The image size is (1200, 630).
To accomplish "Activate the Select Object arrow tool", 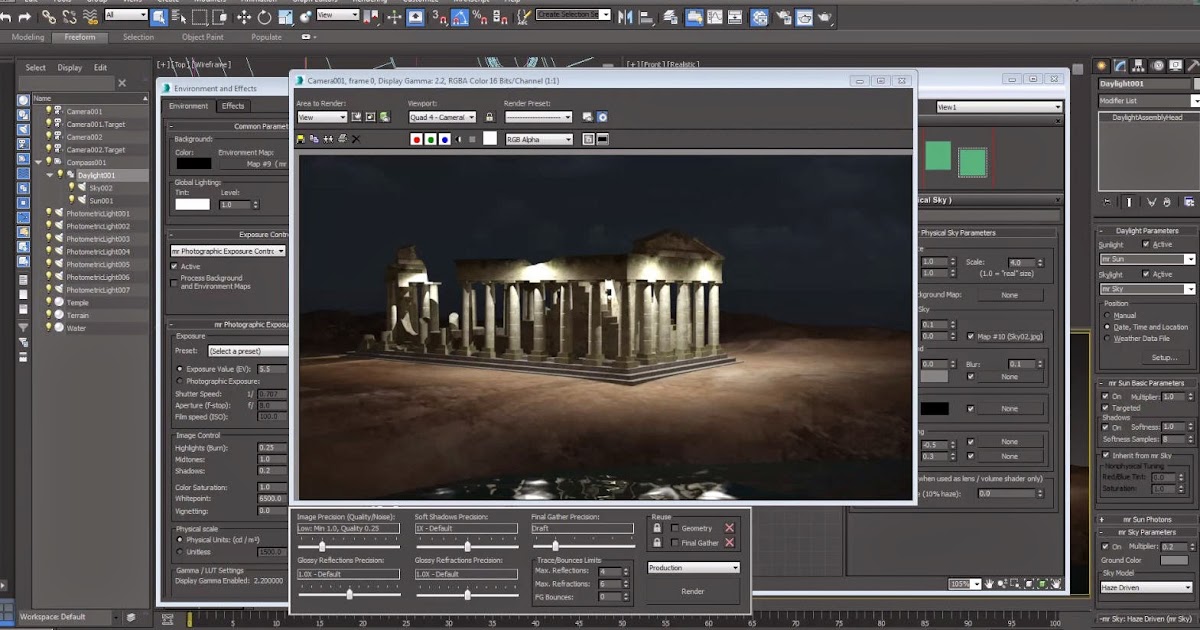I will (x=159, y=17).
